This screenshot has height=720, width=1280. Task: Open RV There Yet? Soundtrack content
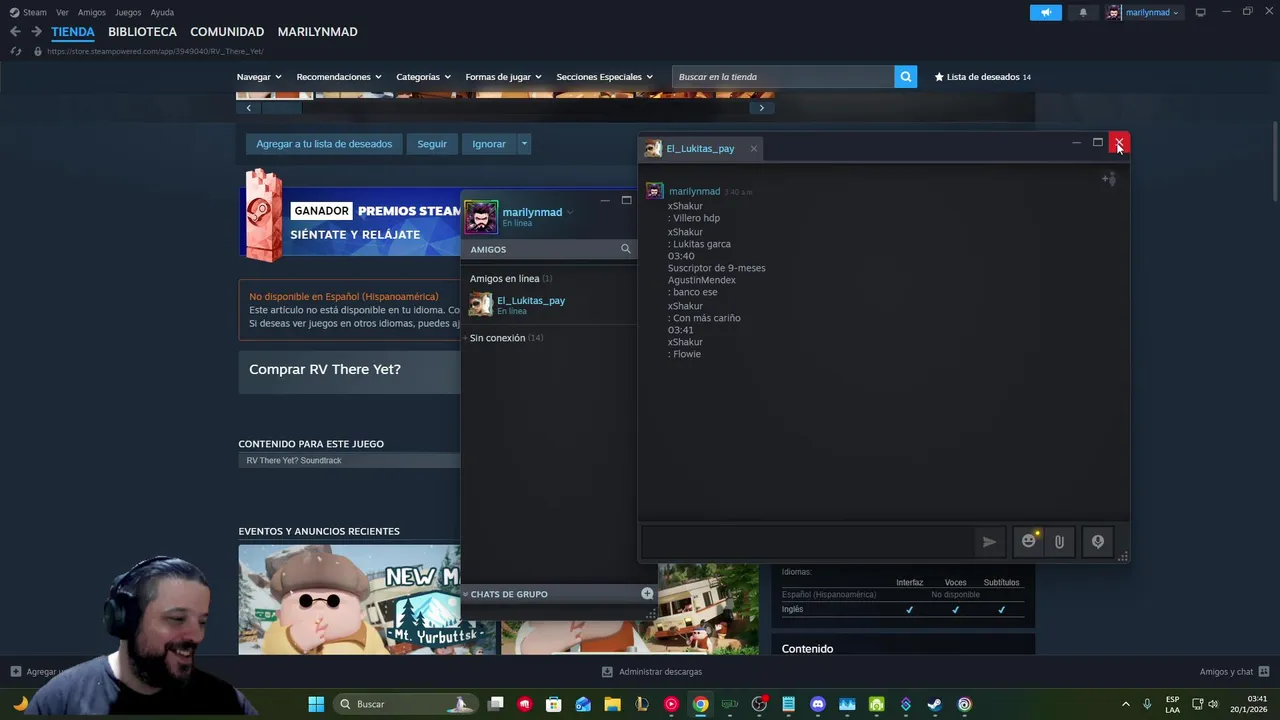tap(349, 461)
